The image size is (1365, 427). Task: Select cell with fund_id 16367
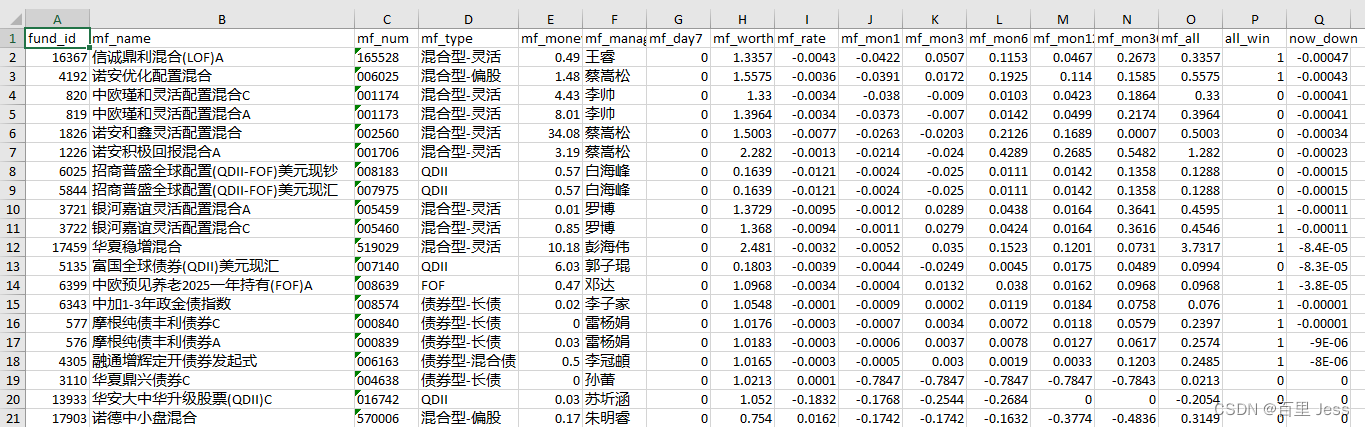57,57
